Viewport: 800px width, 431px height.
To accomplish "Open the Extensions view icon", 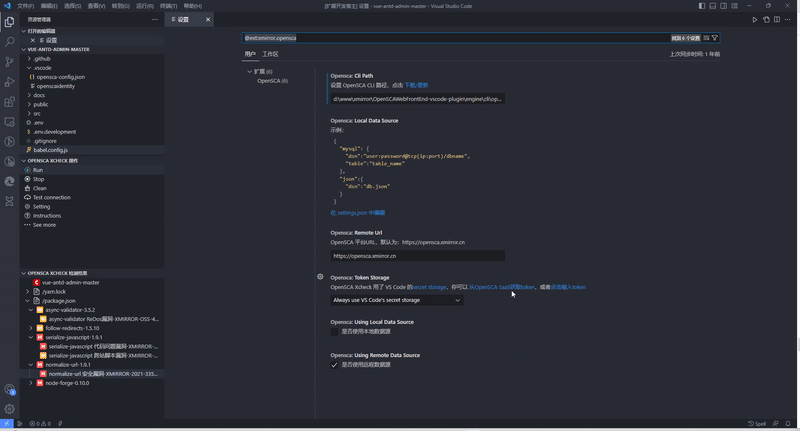I will (x=10, y=102).
